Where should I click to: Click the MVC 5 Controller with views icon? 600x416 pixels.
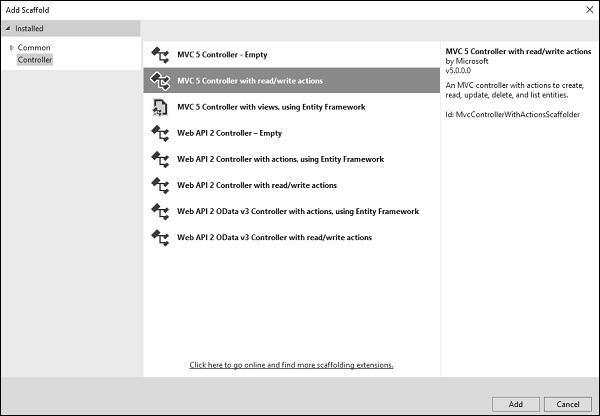[x=158, y=107]
